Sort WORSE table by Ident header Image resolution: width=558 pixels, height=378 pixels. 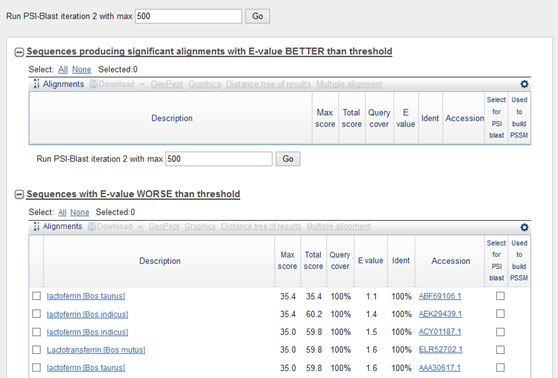401,261
